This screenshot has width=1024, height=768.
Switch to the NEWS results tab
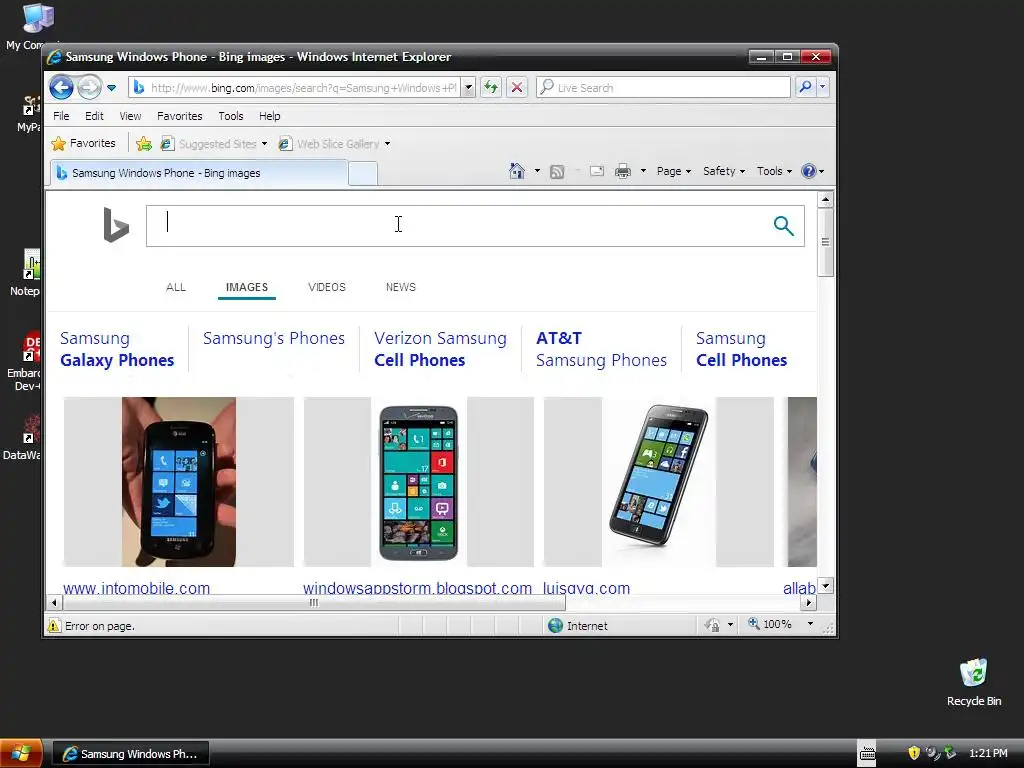[x=400, y=287]
